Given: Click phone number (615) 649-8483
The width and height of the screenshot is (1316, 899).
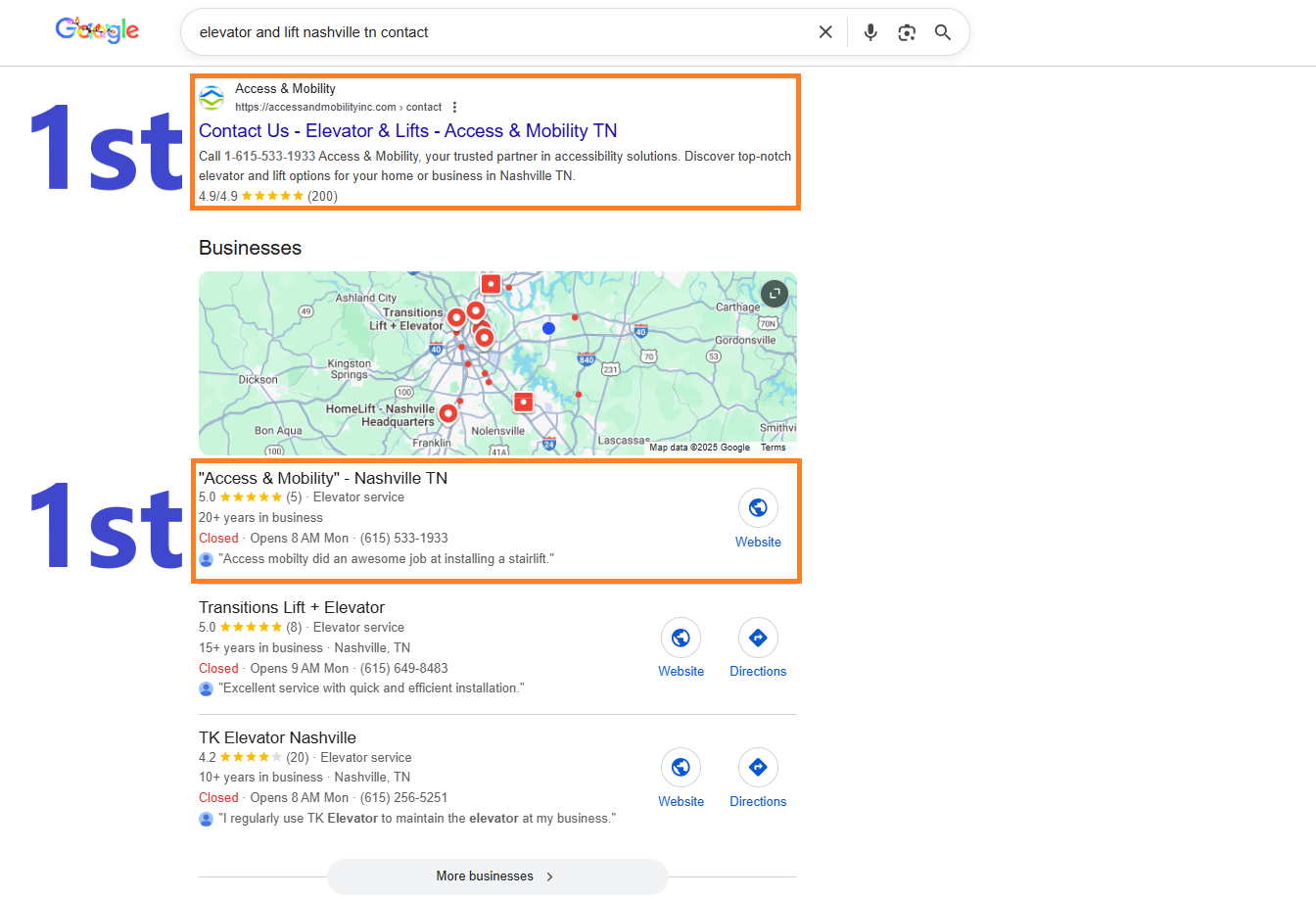Looking at the screenshot, I should tap(403, 668).
